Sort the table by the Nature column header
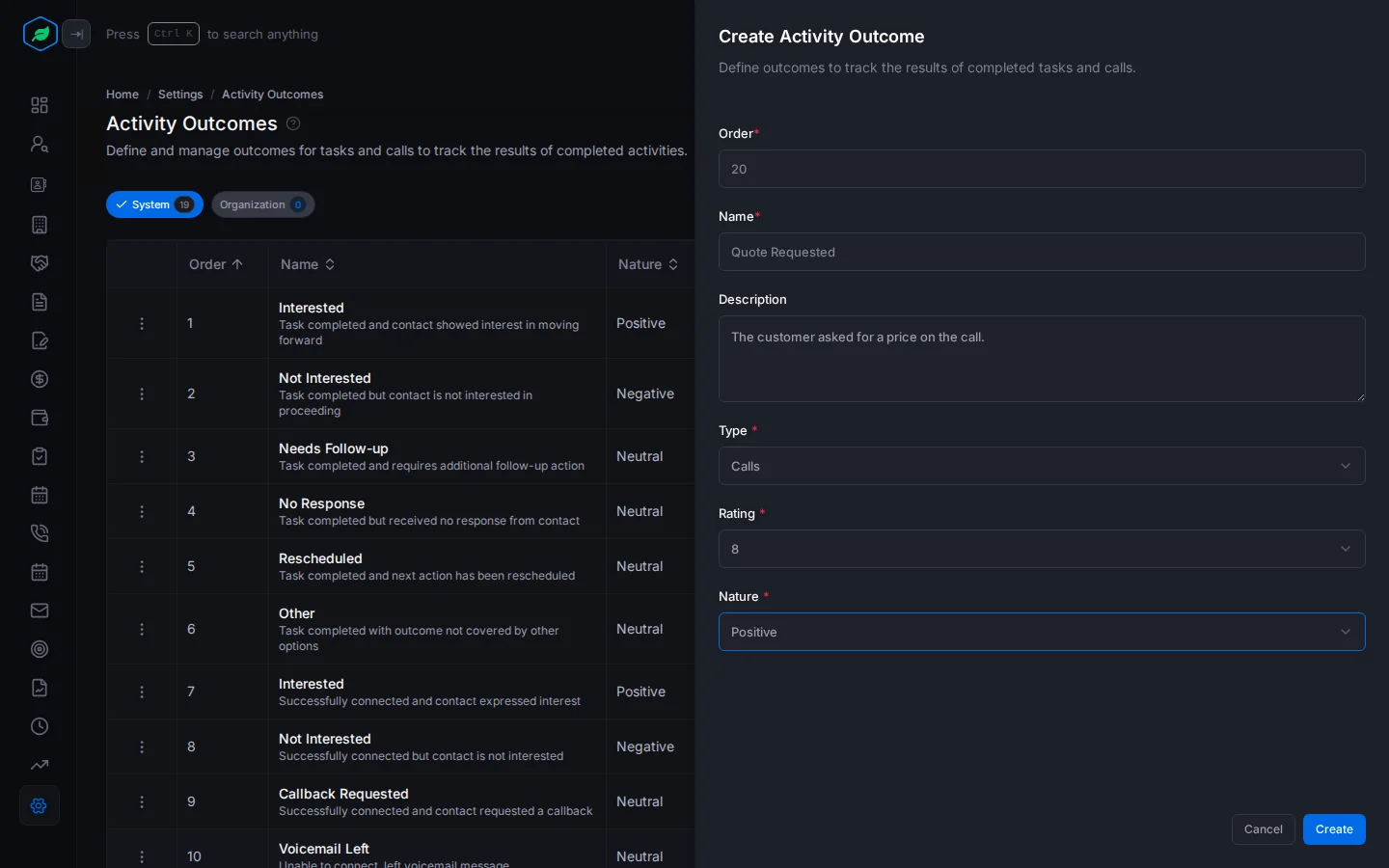Viewport: 1389px width, 868px height. (648, 264)
